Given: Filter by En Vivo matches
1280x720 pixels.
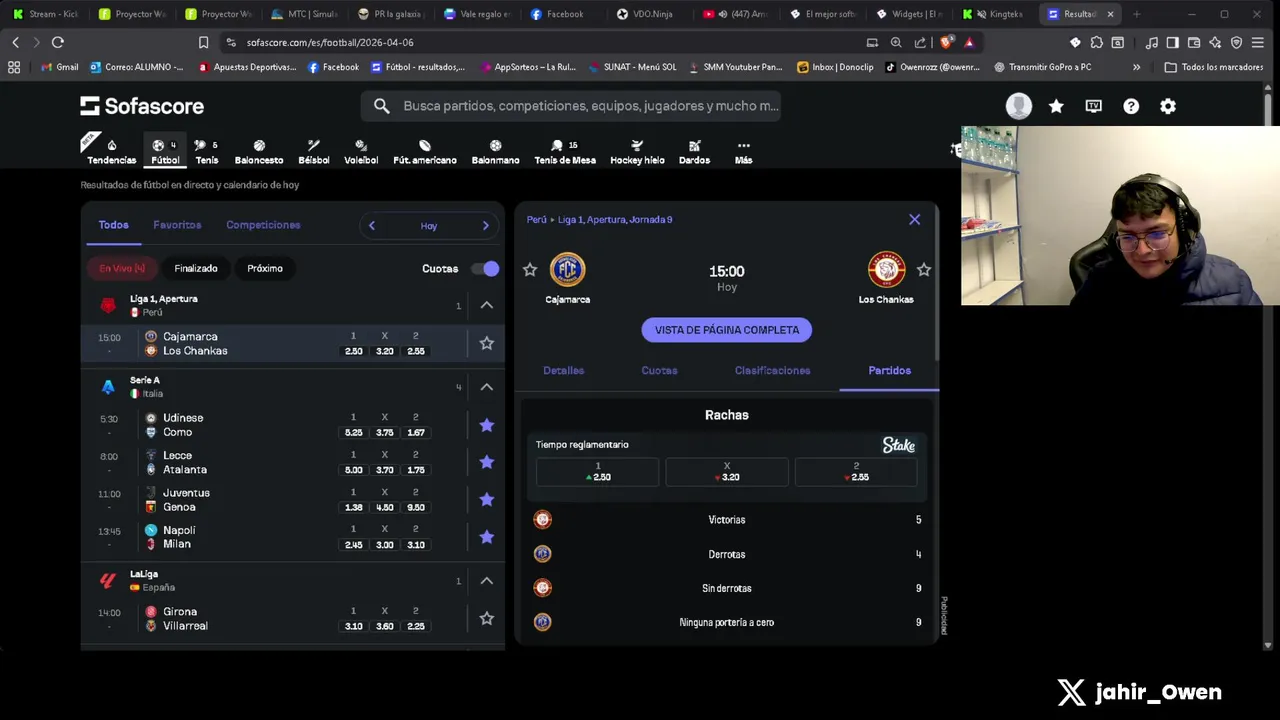Looking at the screenshot, I should (x=122, y=268).
